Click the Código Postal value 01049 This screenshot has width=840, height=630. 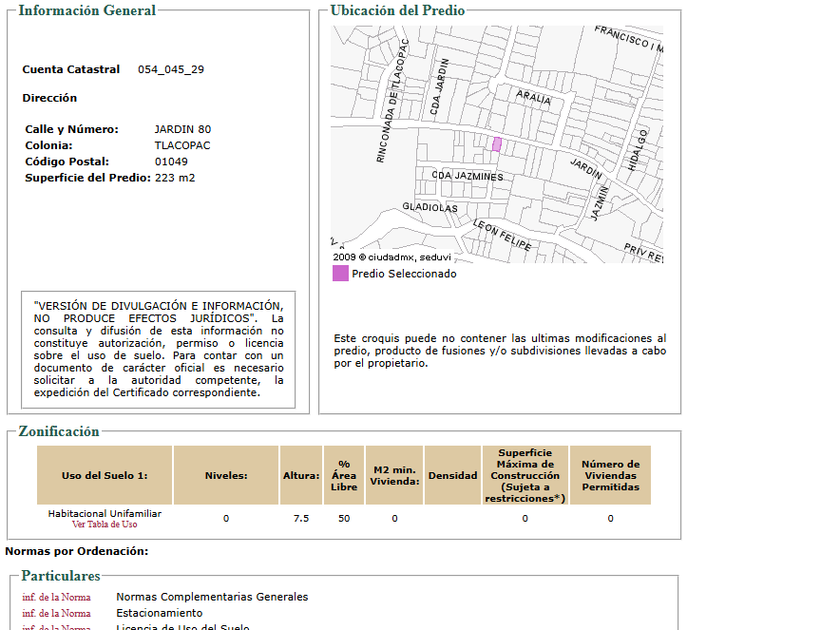171,161
